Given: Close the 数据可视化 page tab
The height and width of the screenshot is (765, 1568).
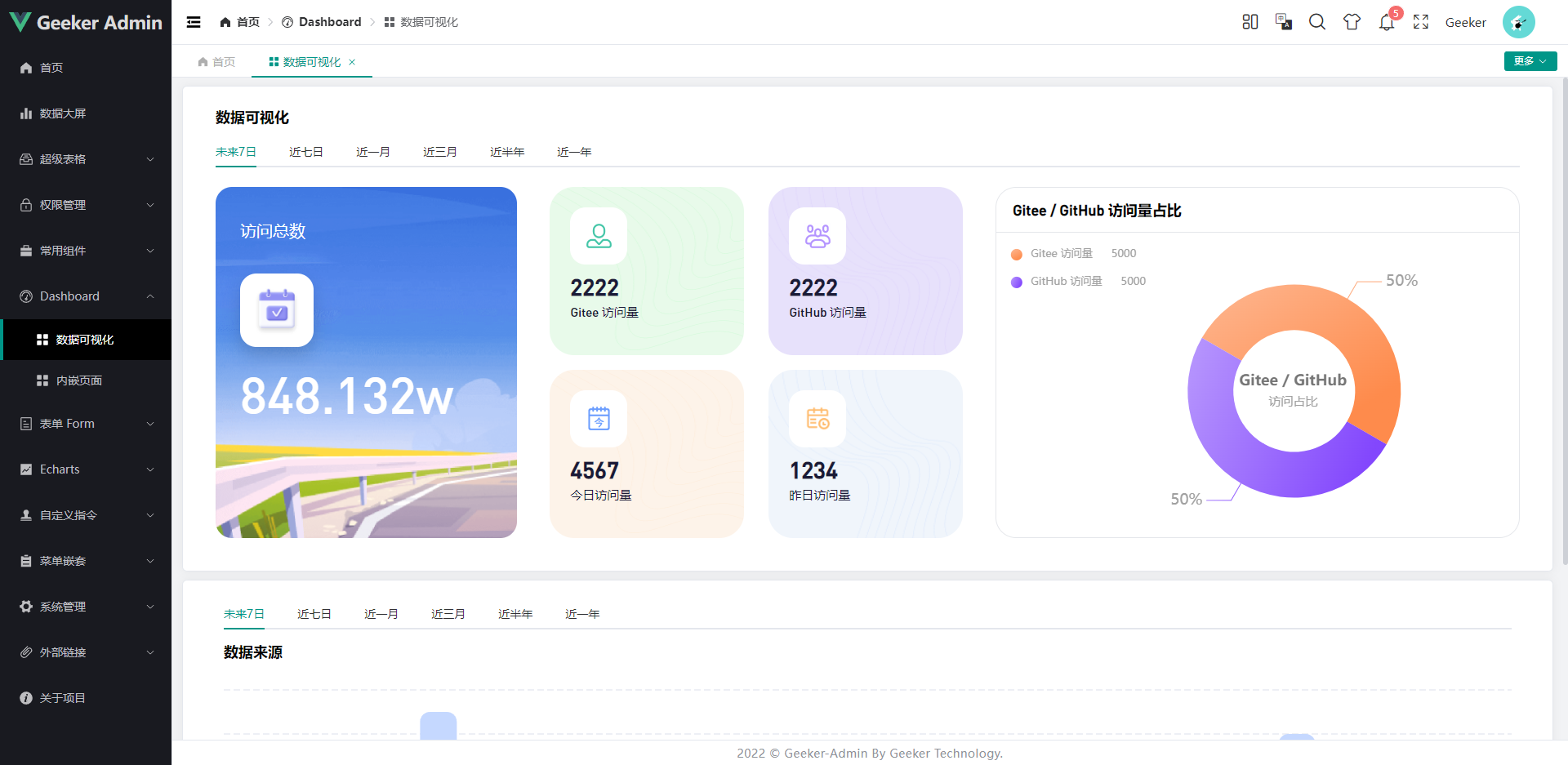Looking at the screenshot, I should (x=352, y=62).
